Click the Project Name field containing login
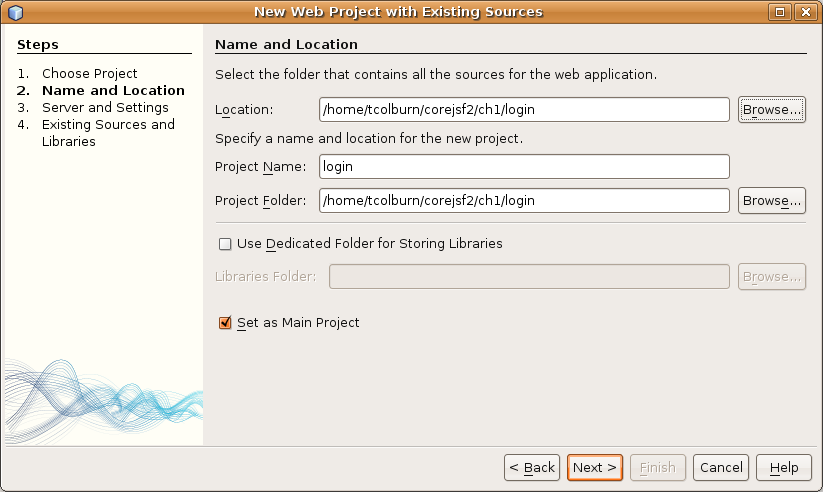823x492 pixels. tap(524, 166)
